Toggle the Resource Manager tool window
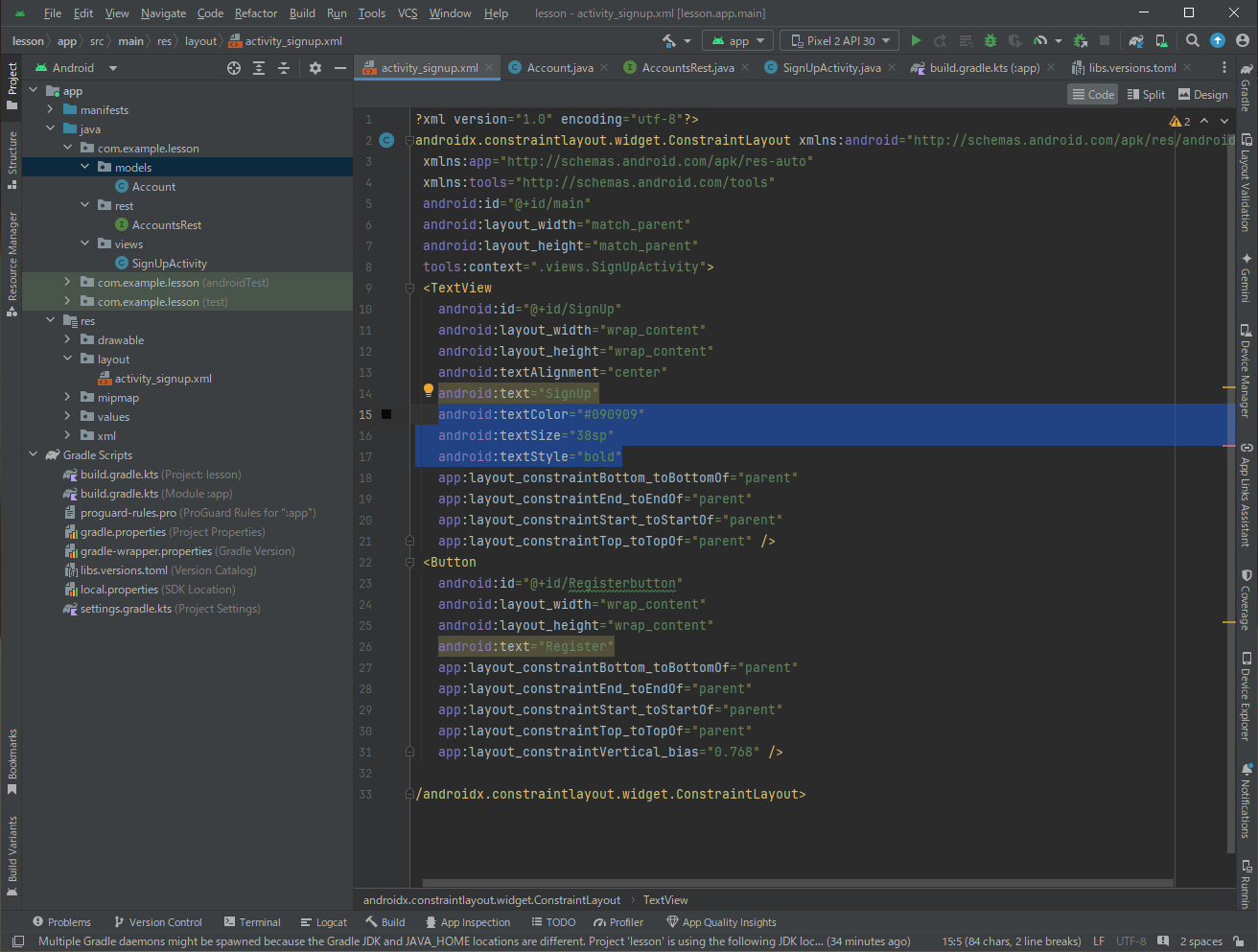The height and width of the screenshot is (952, 1258). coord(12,264)
